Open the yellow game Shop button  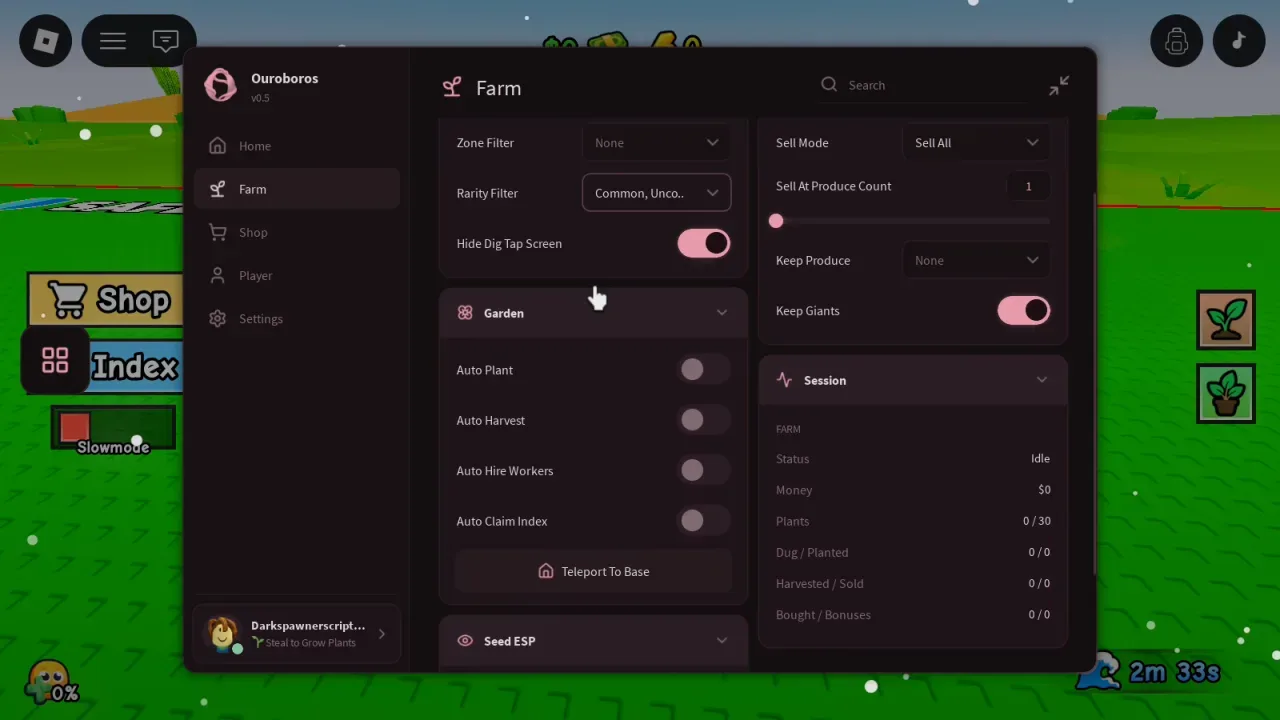106,299
